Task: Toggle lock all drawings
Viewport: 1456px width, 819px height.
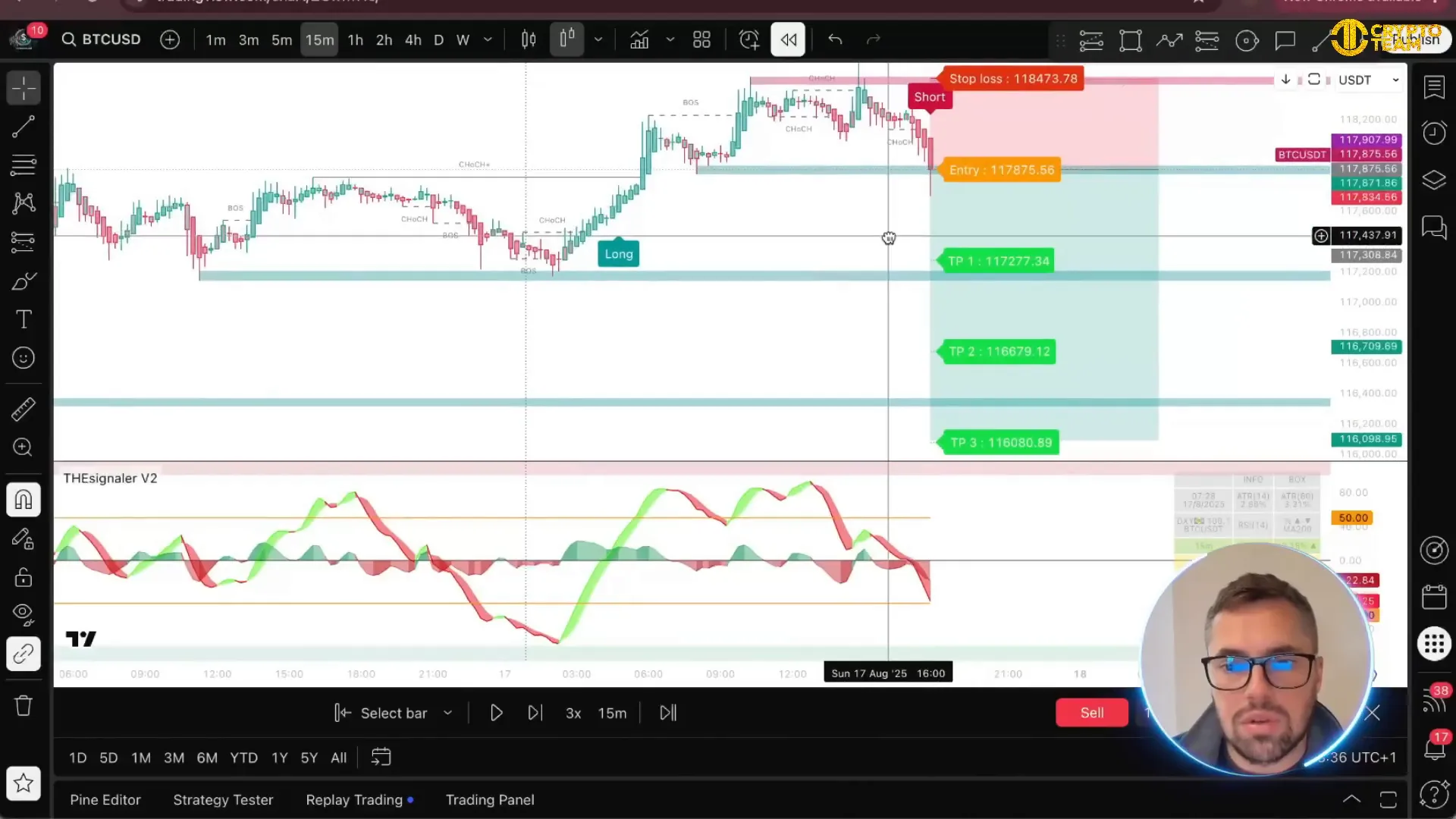Action: pos(24,577)
